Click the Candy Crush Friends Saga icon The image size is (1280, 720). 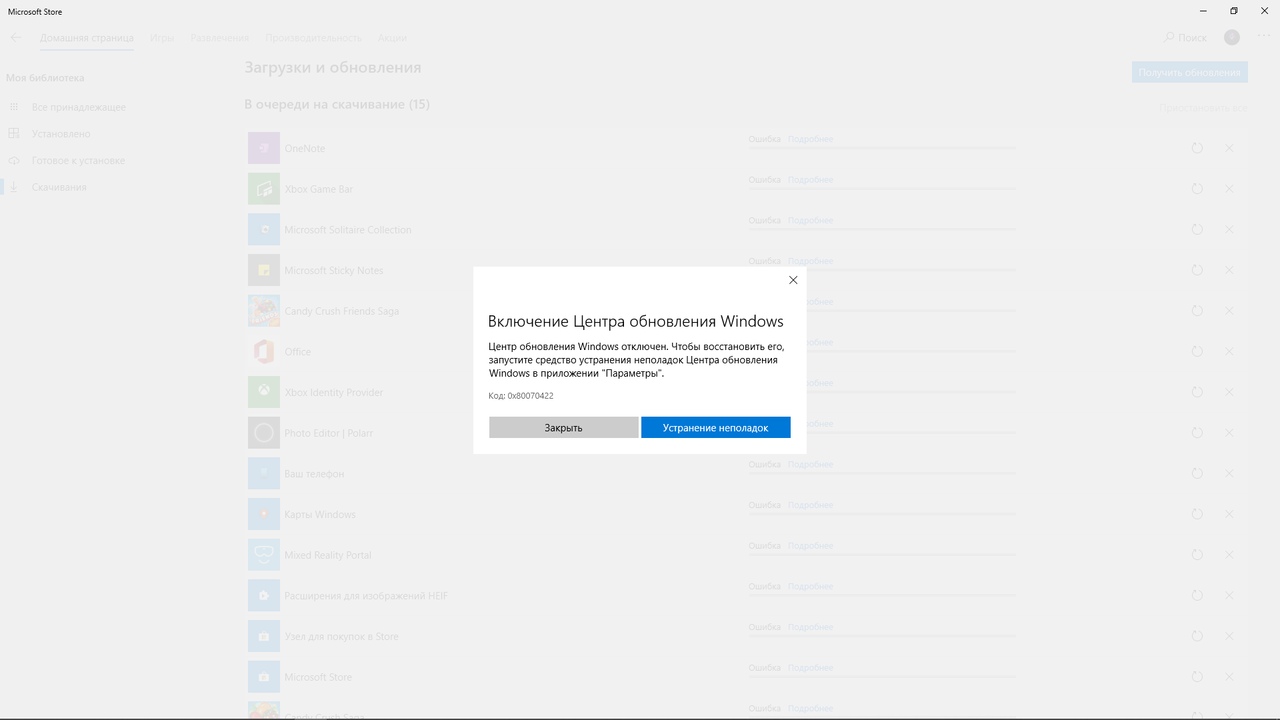point(264,311)
